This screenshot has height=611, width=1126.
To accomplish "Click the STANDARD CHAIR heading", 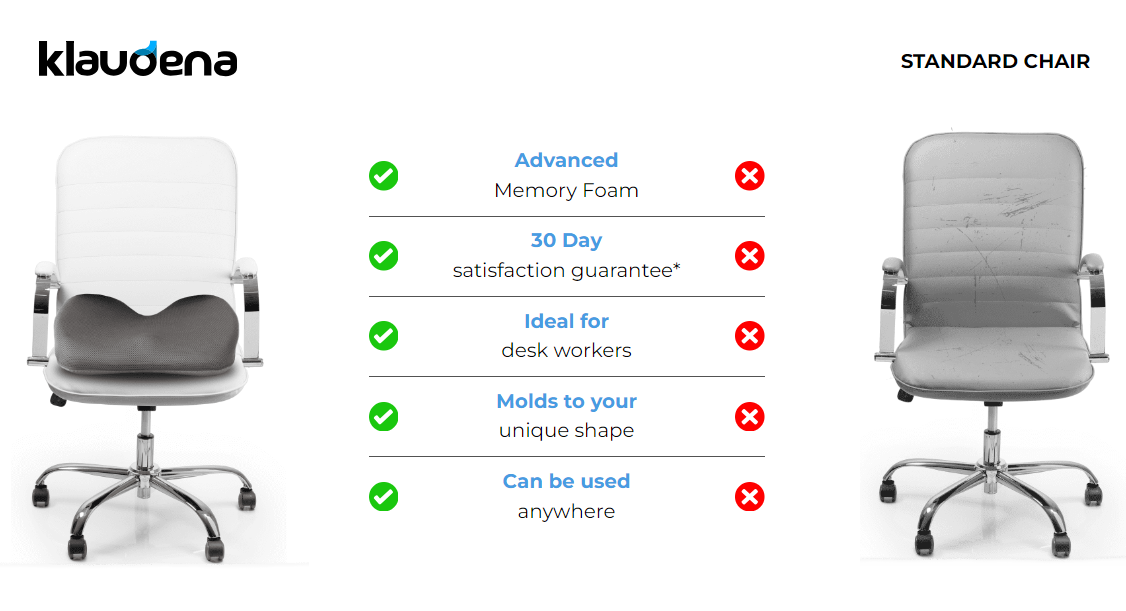I will pos(995,62).
